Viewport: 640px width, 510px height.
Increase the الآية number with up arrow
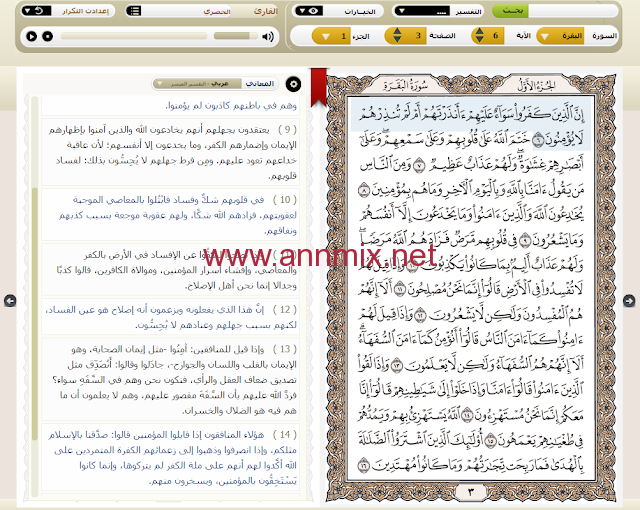pos(480,31)
